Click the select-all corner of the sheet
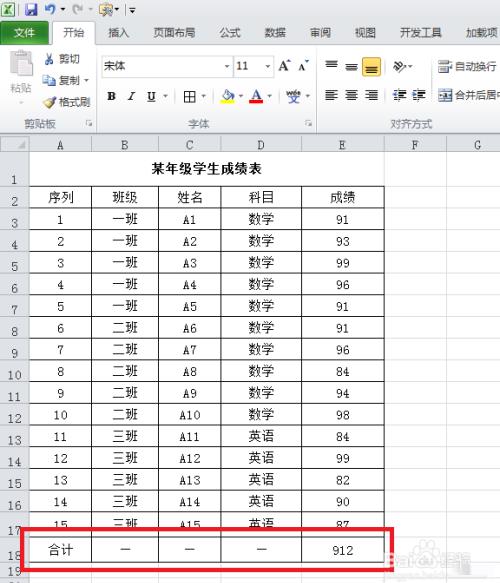 [x=14, y=144]
